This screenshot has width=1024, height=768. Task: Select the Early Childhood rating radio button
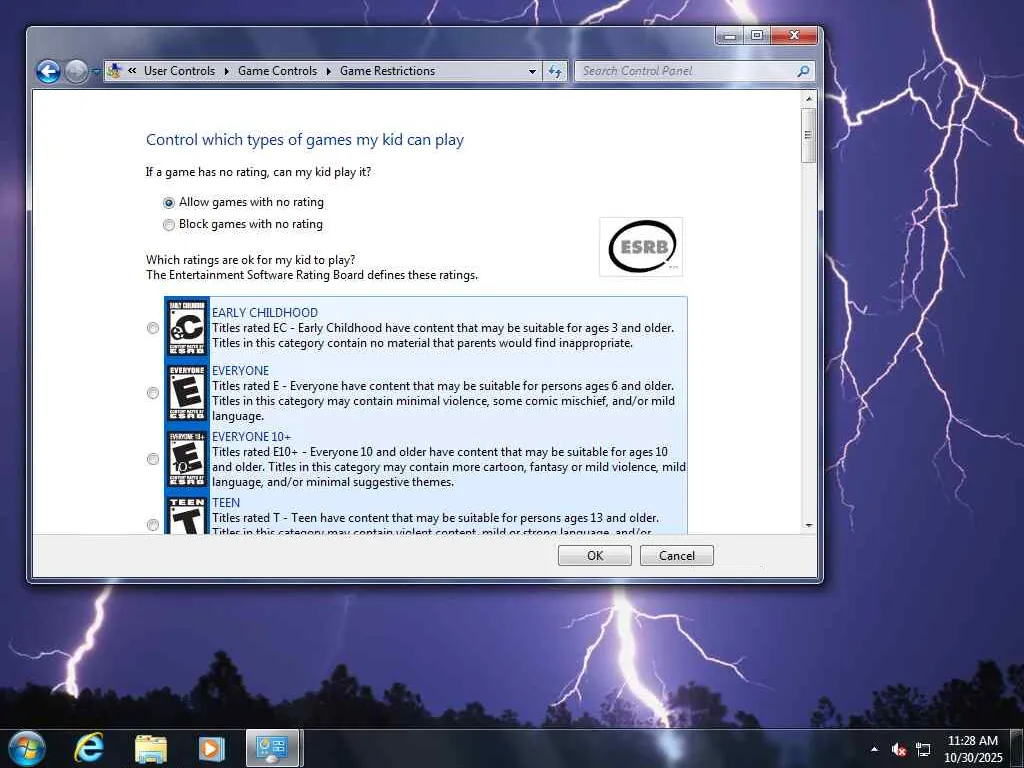153,328
